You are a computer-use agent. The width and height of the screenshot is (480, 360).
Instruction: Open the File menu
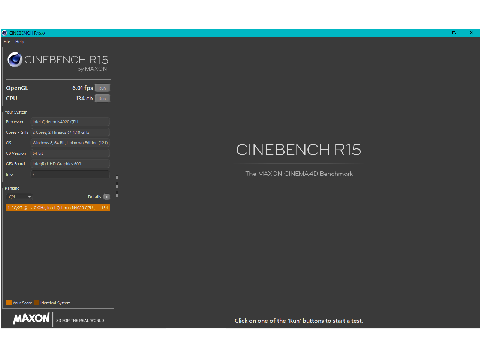point(7,42)
